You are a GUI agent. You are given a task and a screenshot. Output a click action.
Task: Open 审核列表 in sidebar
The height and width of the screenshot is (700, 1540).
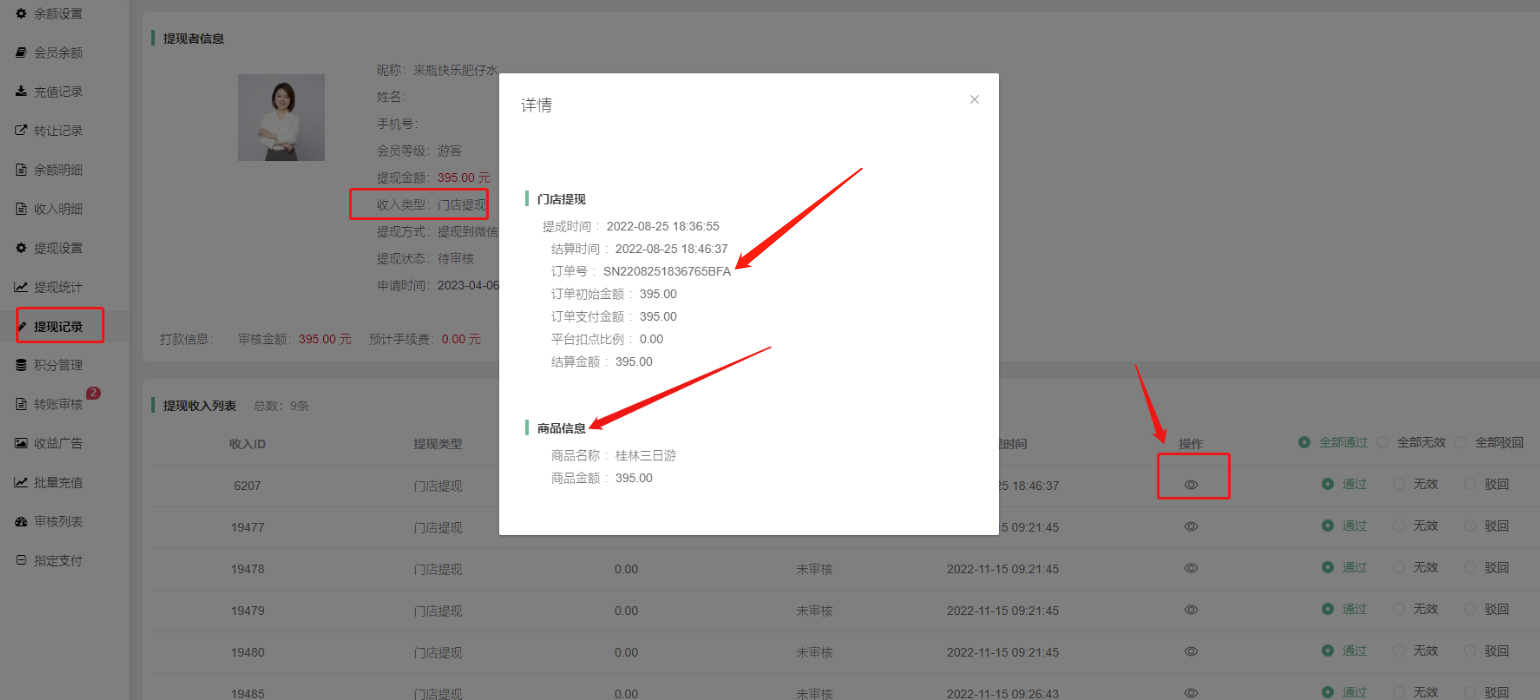pos(58,521)
